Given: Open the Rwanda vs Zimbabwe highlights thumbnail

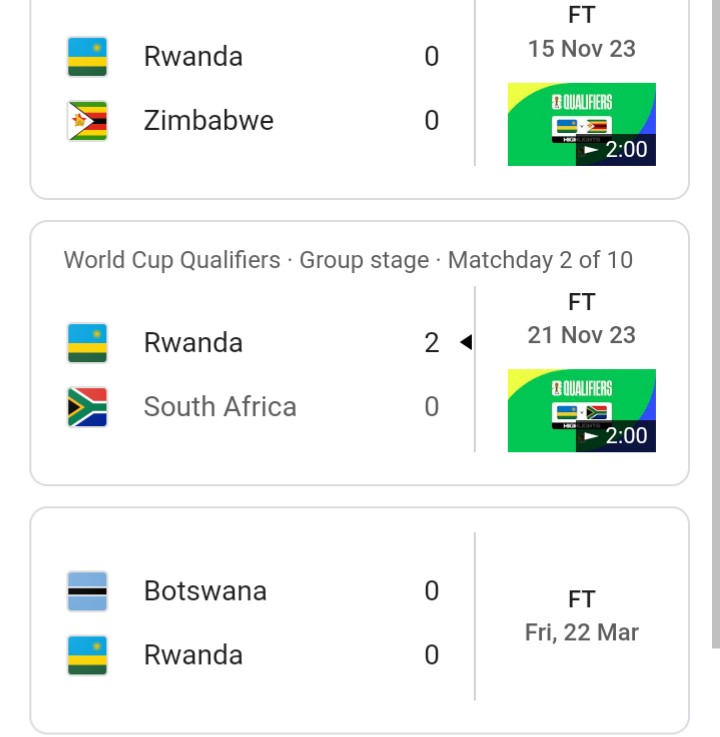Looking at the screenshot, I should (581, 124).
